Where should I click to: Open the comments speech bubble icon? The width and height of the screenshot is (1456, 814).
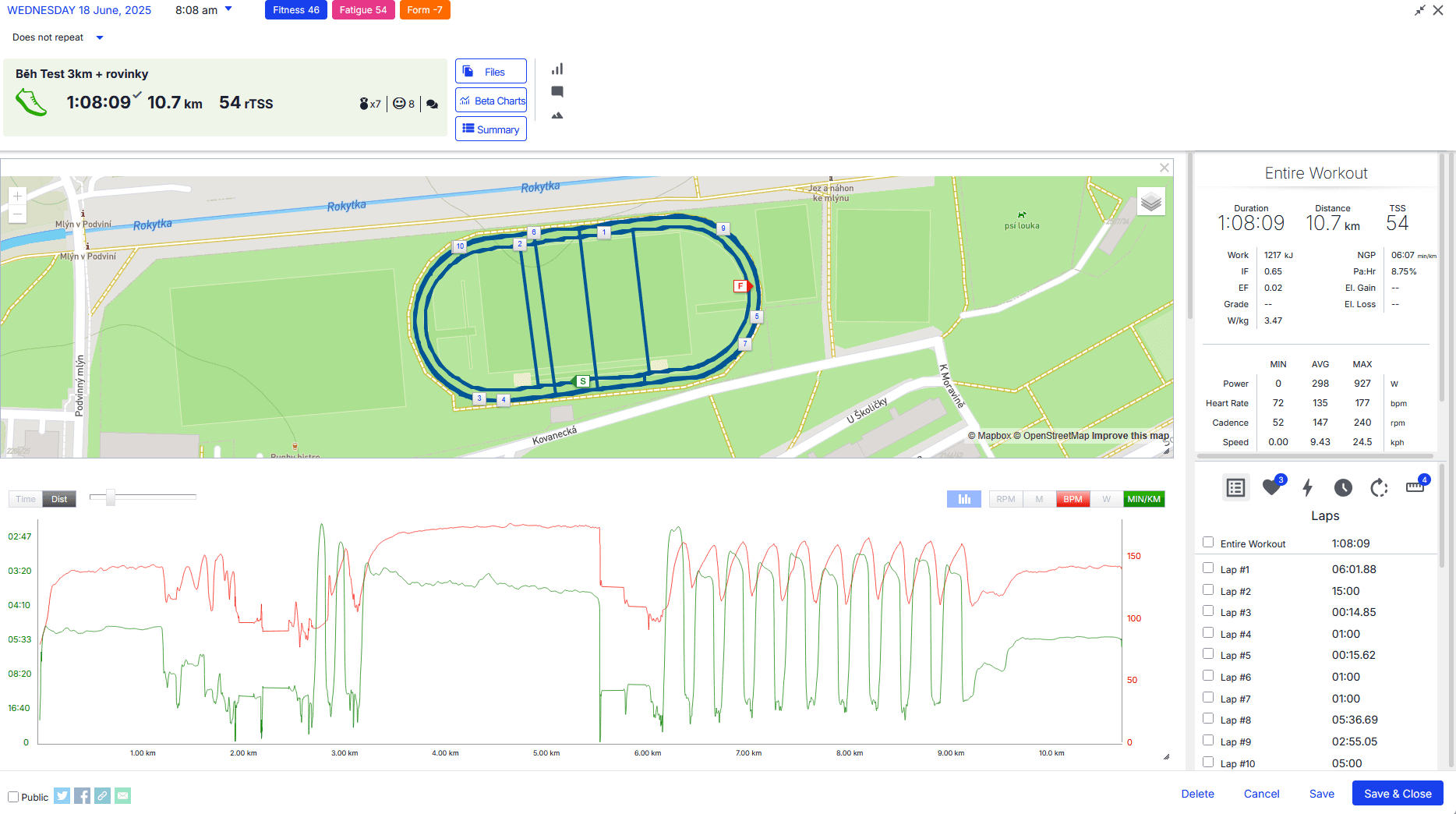click(x=557, y=92)
